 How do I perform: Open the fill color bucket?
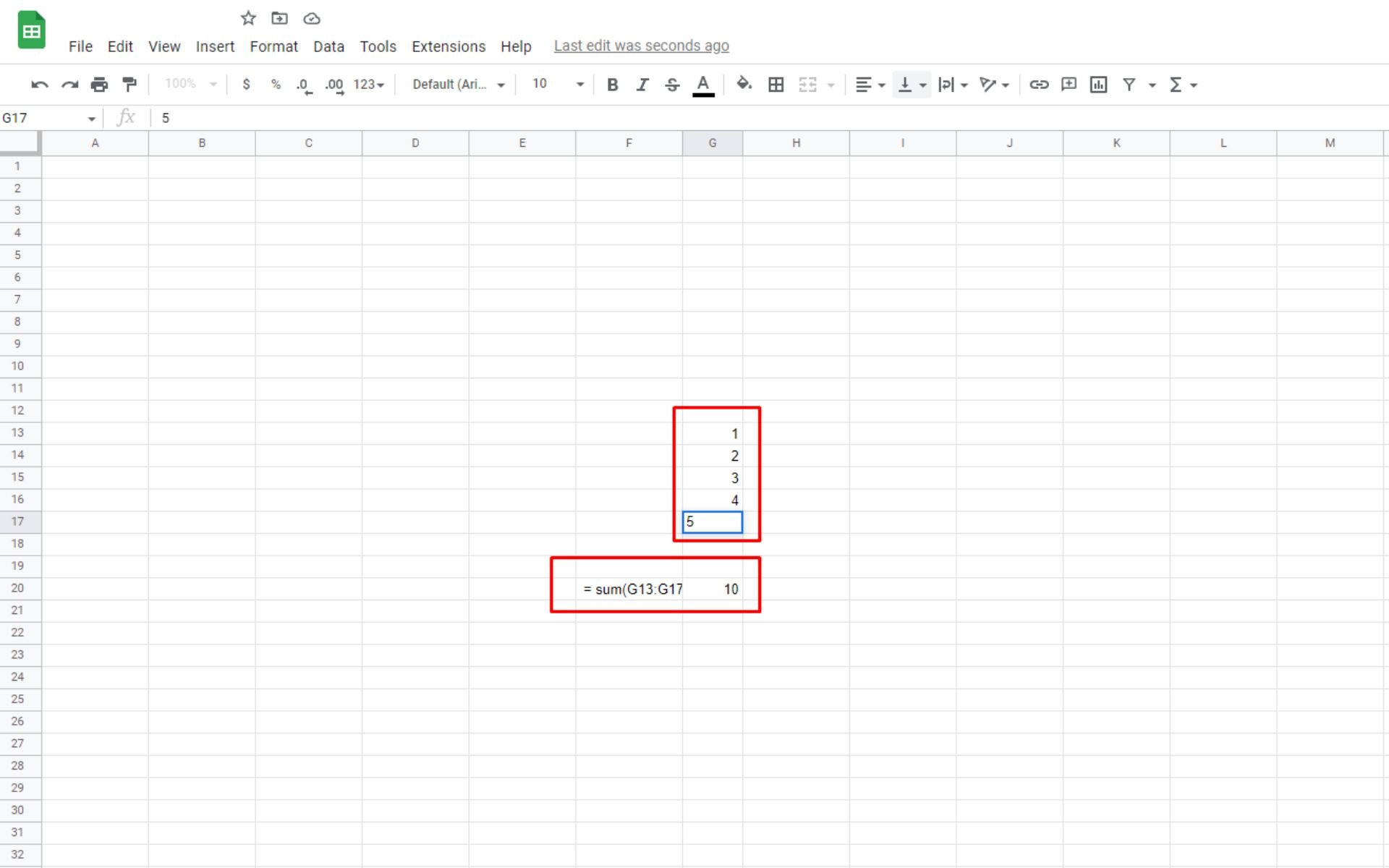point(744,85)
